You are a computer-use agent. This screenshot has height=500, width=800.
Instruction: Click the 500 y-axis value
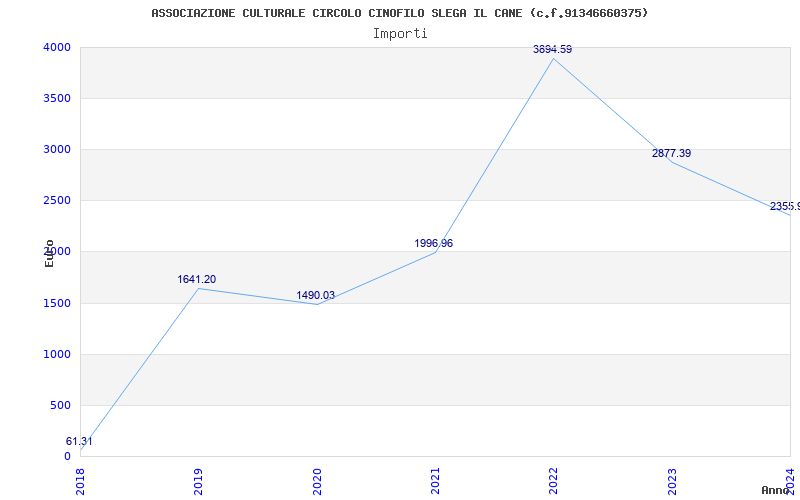(61, 406)
